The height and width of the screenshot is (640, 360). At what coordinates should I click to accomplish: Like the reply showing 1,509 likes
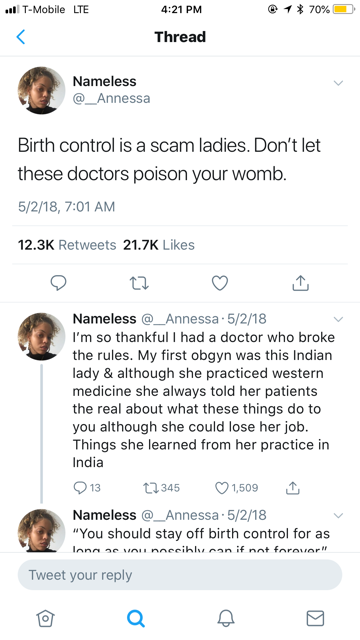(236, 488)
